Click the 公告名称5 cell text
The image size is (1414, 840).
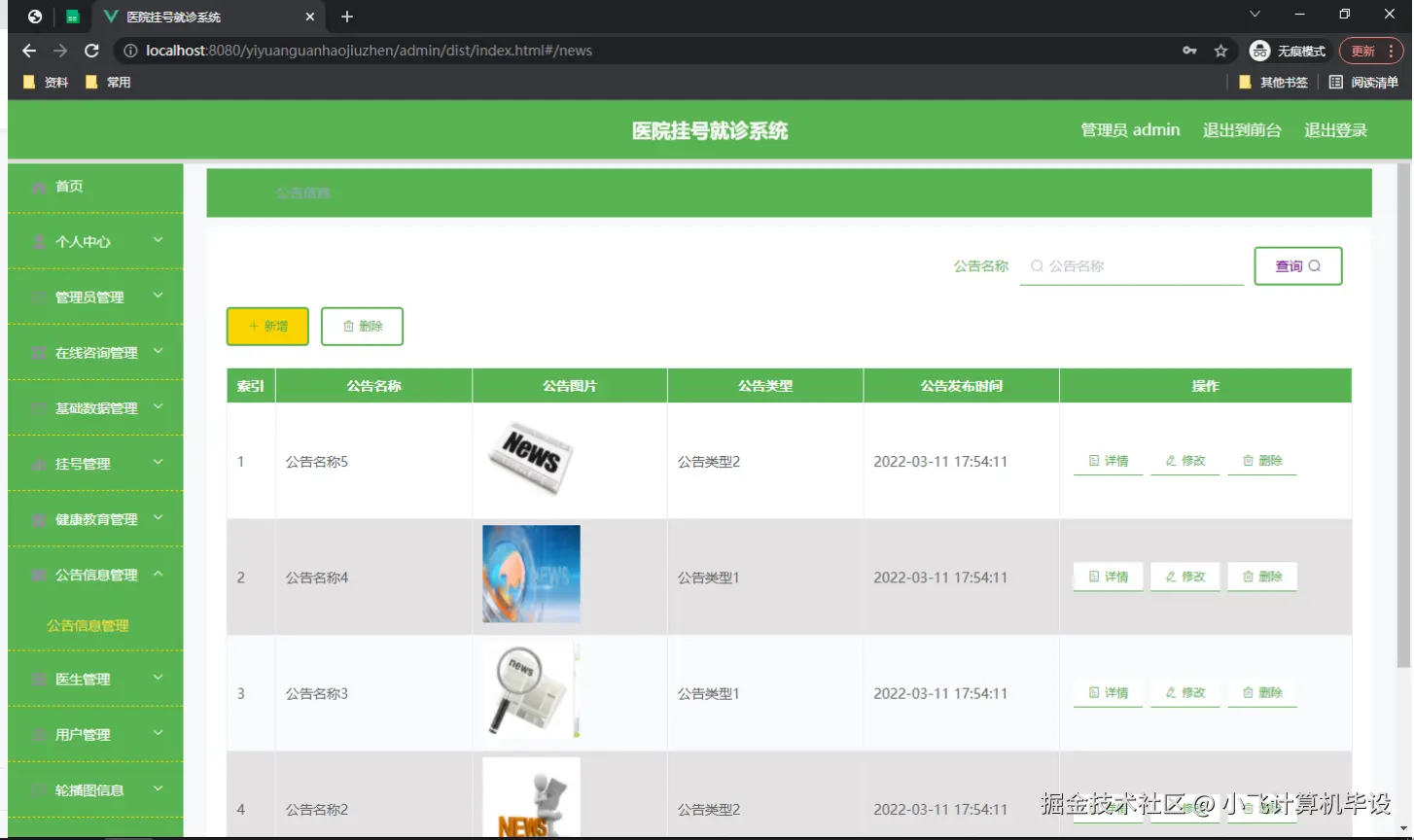[317, 462]
